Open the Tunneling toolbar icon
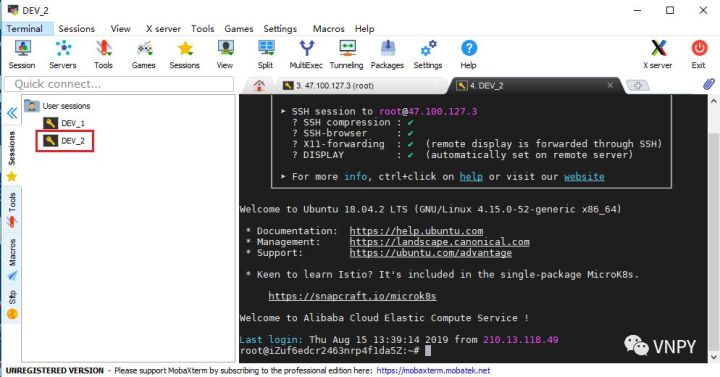 pos(346,54)
